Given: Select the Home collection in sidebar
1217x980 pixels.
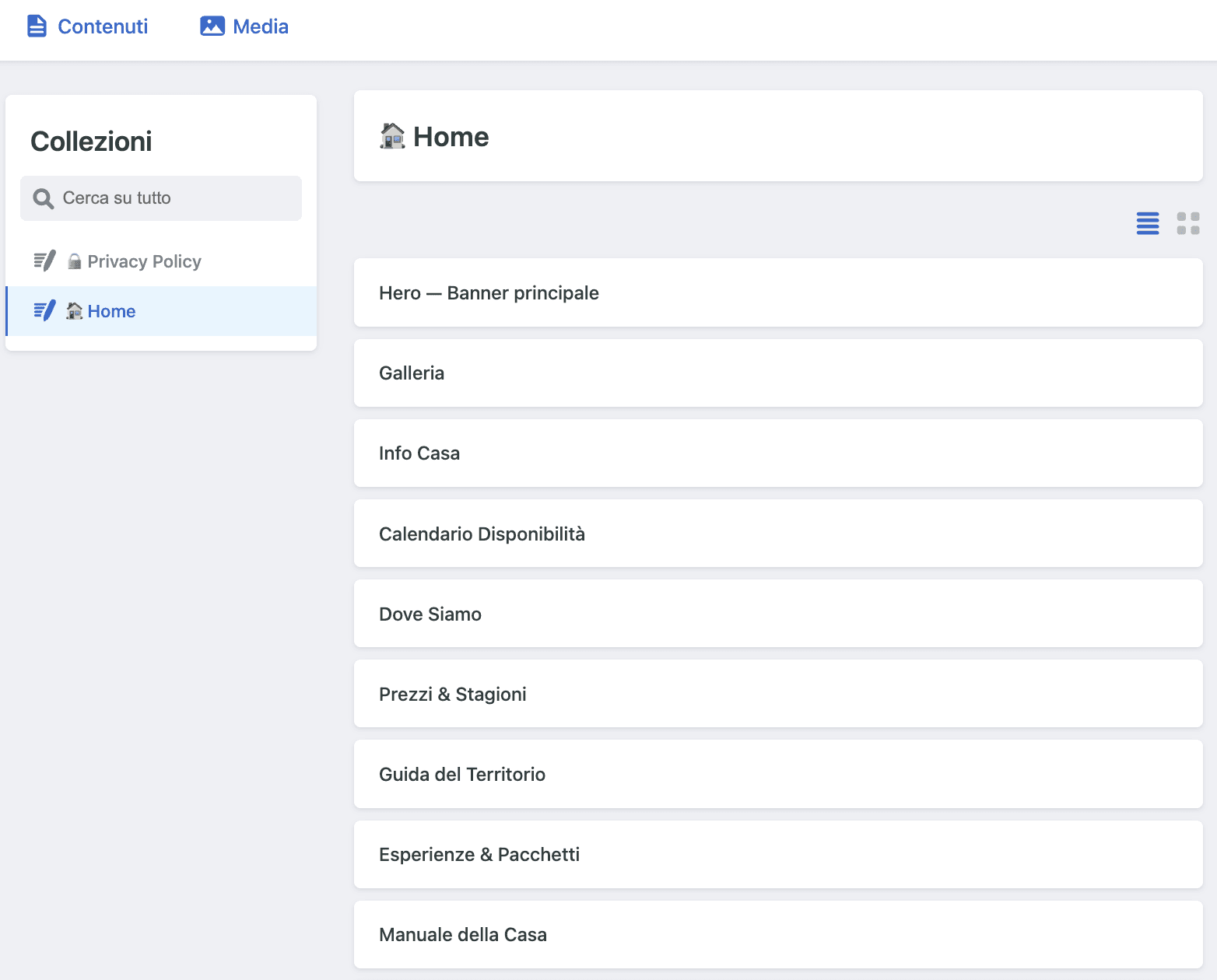Looking at the screenshot, I should coord(161,311).
